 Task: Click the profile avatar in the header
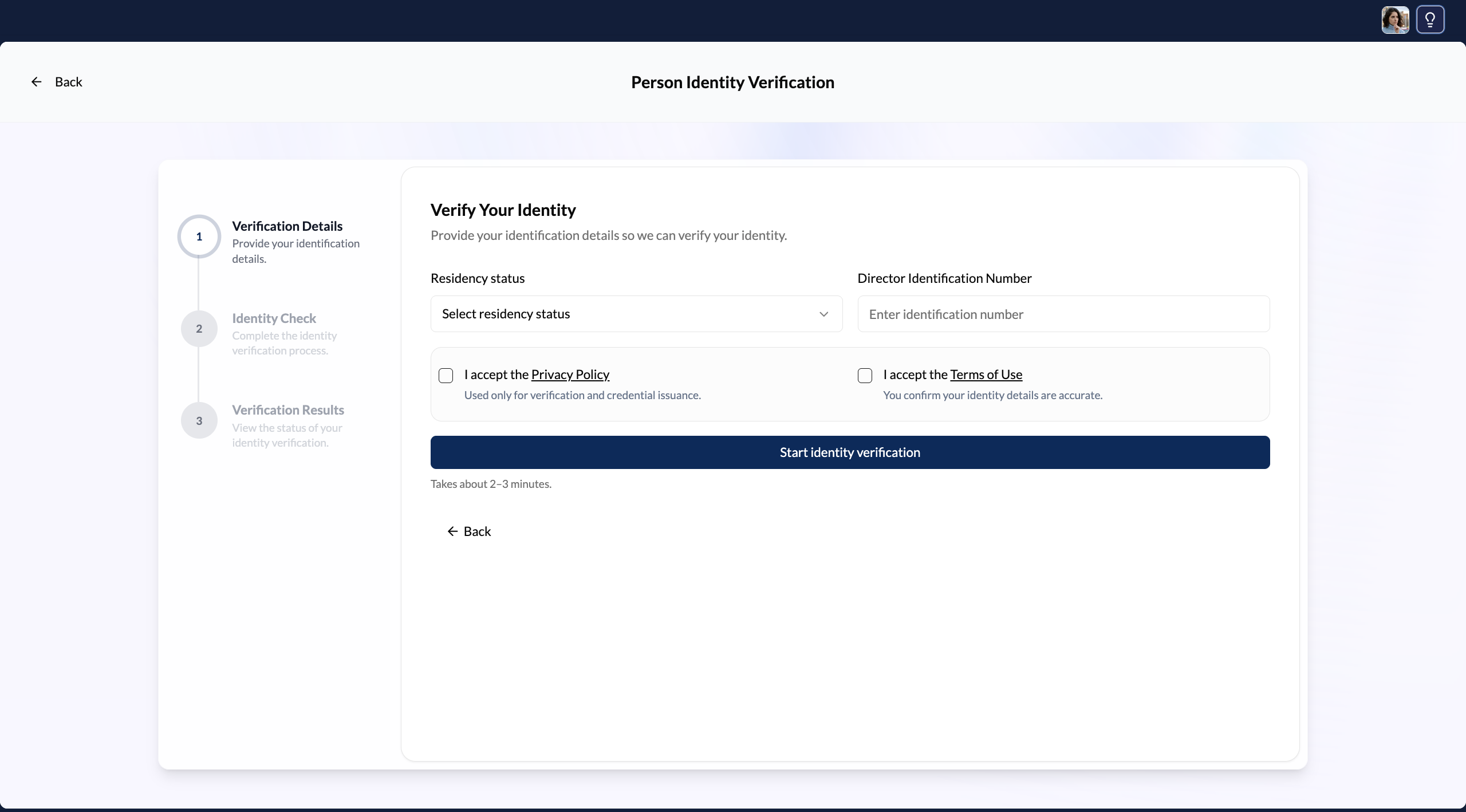1394,19
